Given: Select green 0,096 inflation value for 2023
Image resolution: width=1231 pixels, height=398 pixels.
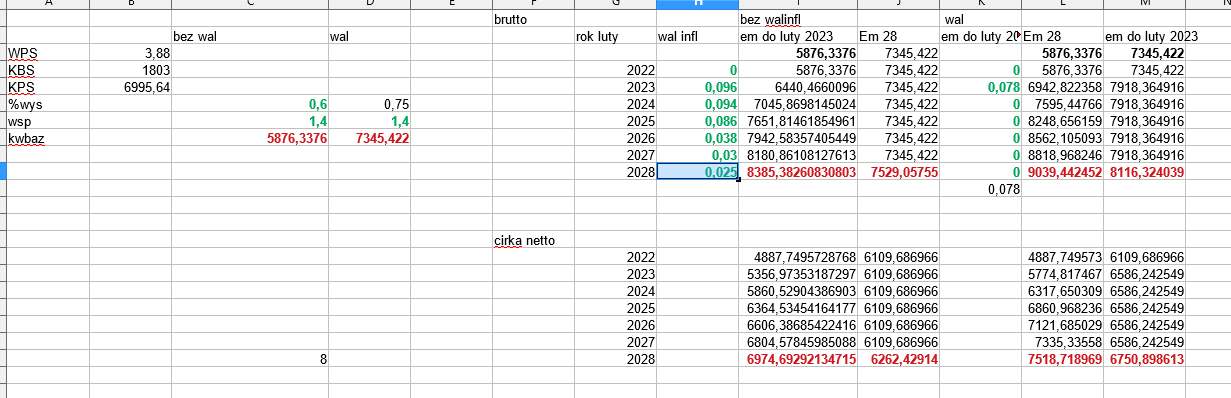Looking at the screenshot, I should [697, 87].
